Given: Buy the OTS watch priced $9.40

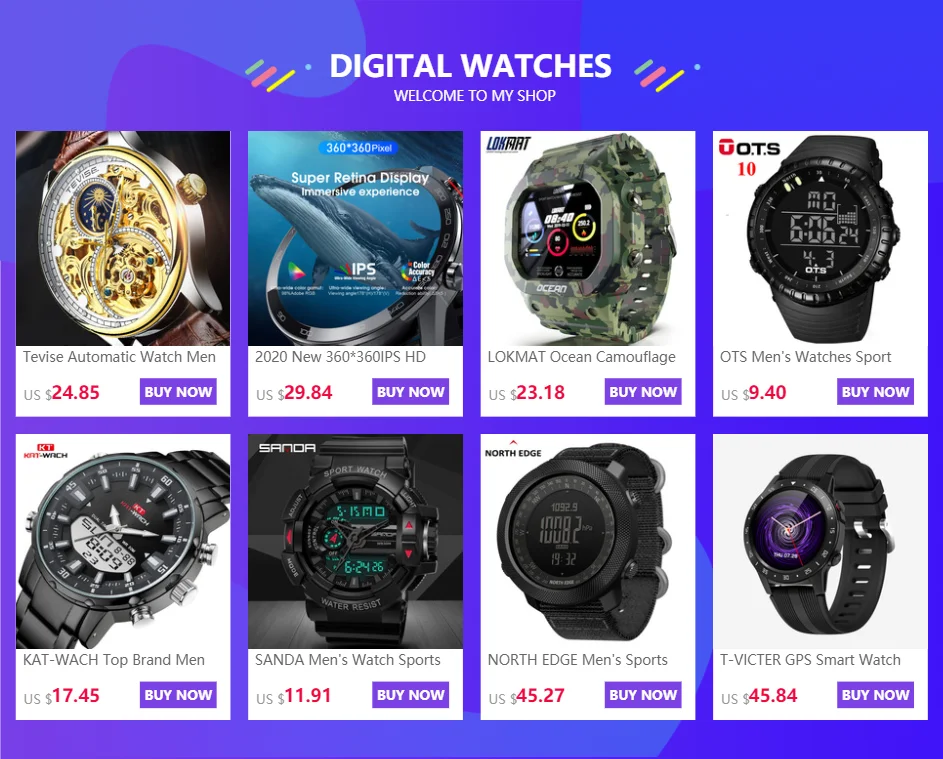Looking at the screenshot, I should pos(876,392).
